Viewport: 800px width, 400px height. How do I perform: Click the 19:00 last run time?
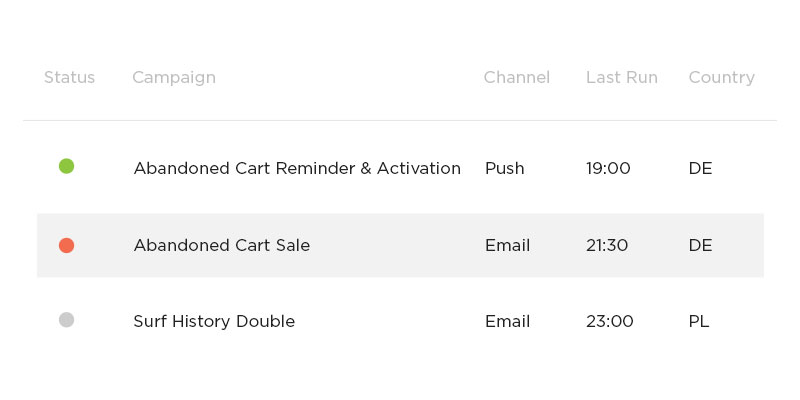[608, 169]
